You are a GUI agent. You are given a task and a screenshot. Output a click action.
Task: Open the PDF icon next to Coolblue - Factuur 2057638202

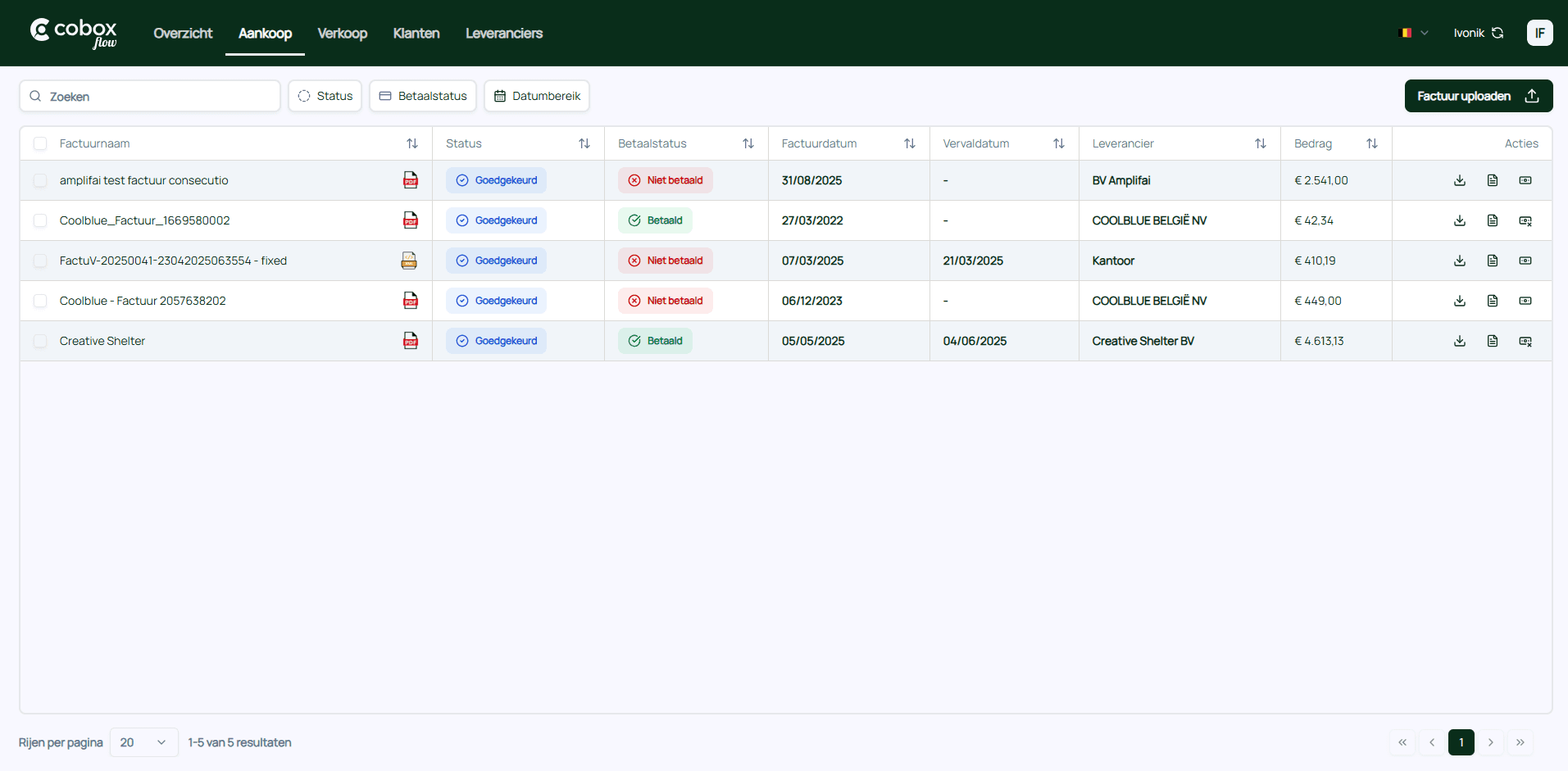tap(410, 301)
